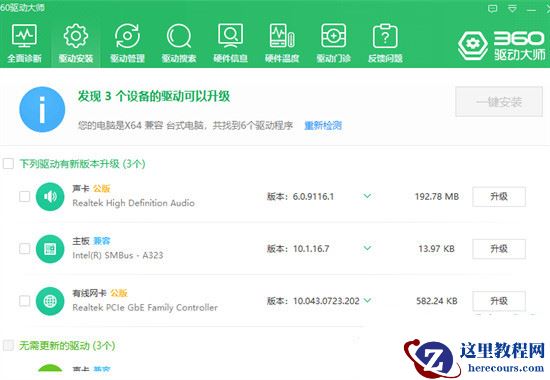Tick the 无需更新的驱动 checkbox
The image size is (550, 380).
pyautogui.click(x=8, y=346)
